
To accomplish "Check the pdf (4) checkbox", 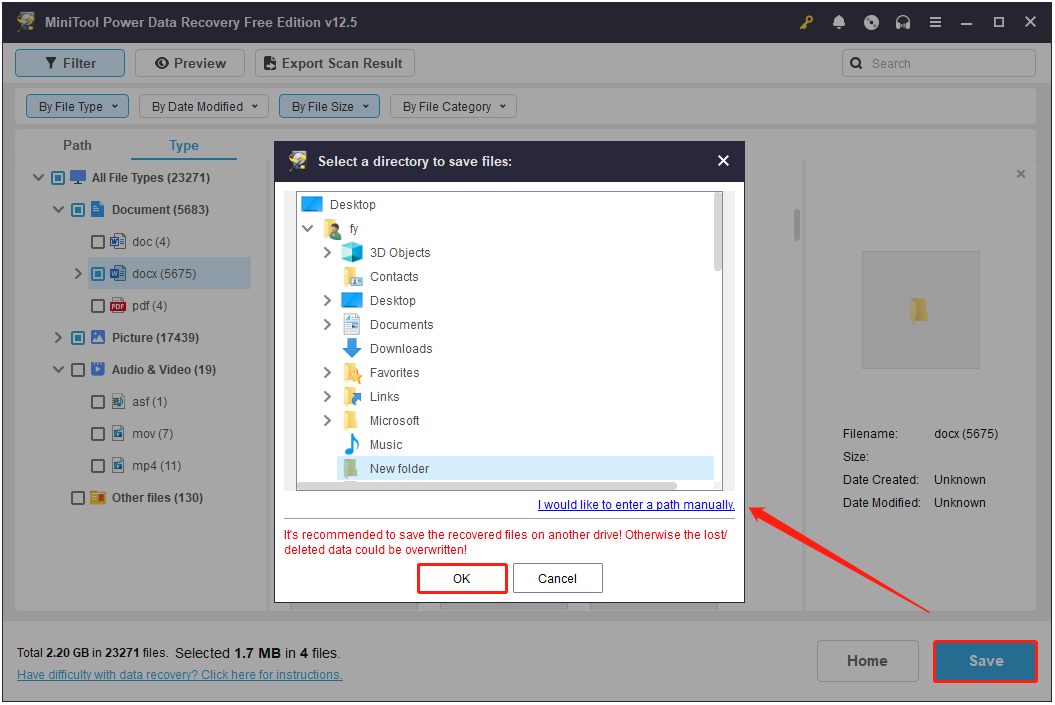I will [98, 305].
